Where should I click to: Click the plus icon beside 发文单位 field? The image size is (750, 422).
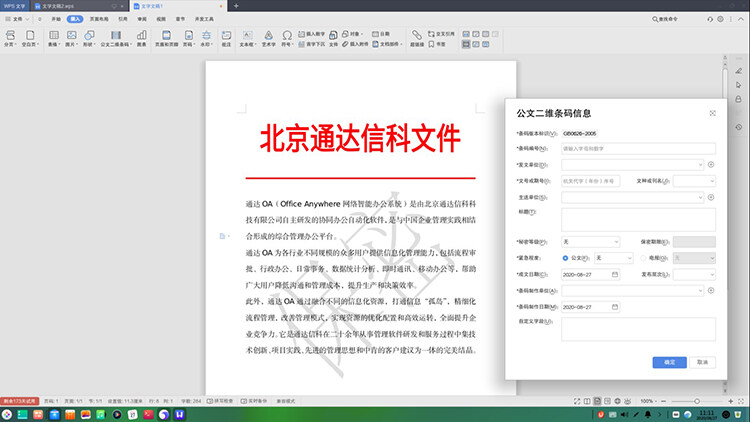point(711,164)
